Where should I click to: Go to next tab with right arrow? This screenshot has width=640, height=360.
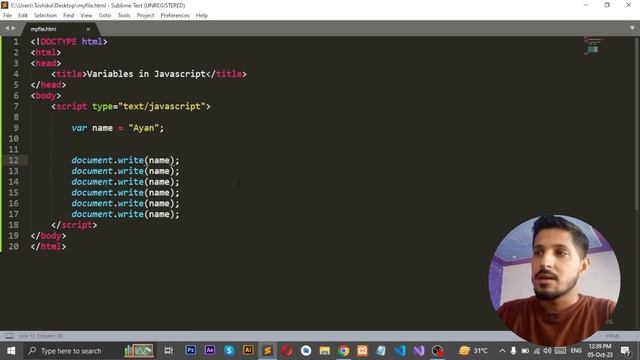[13, 28]
